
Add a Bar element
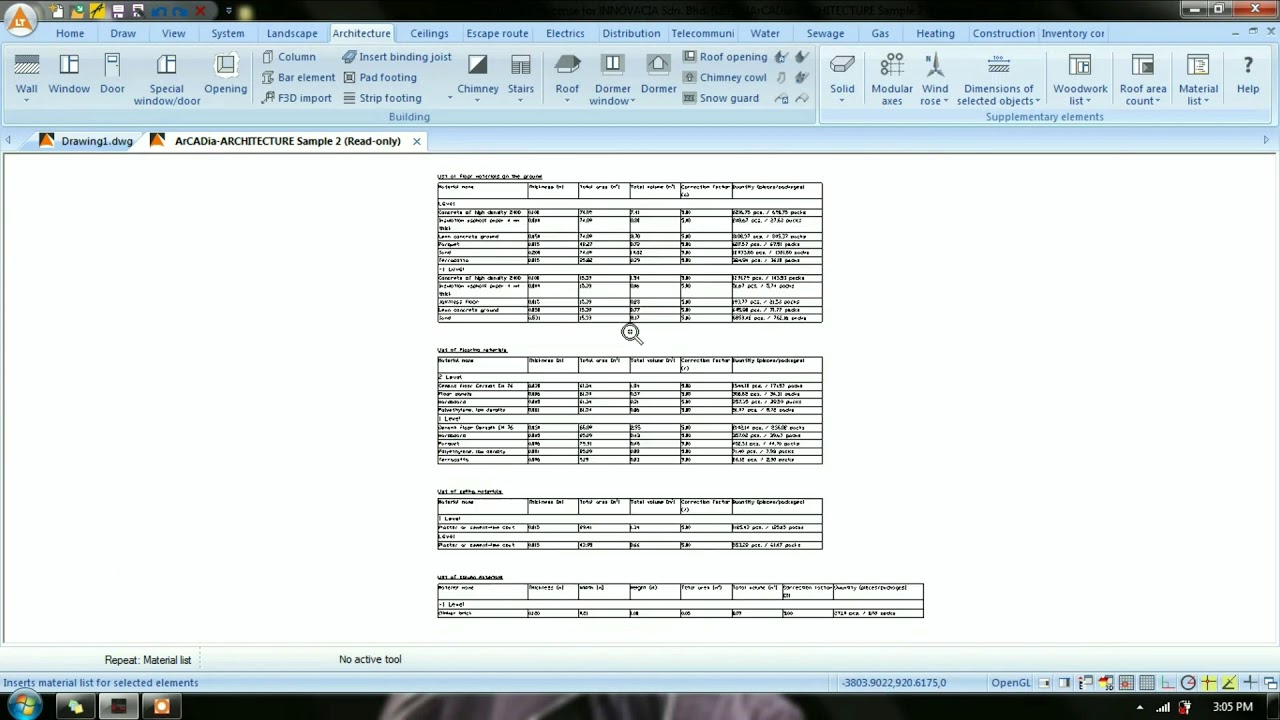pyautogui.click(x=298, y=77)
